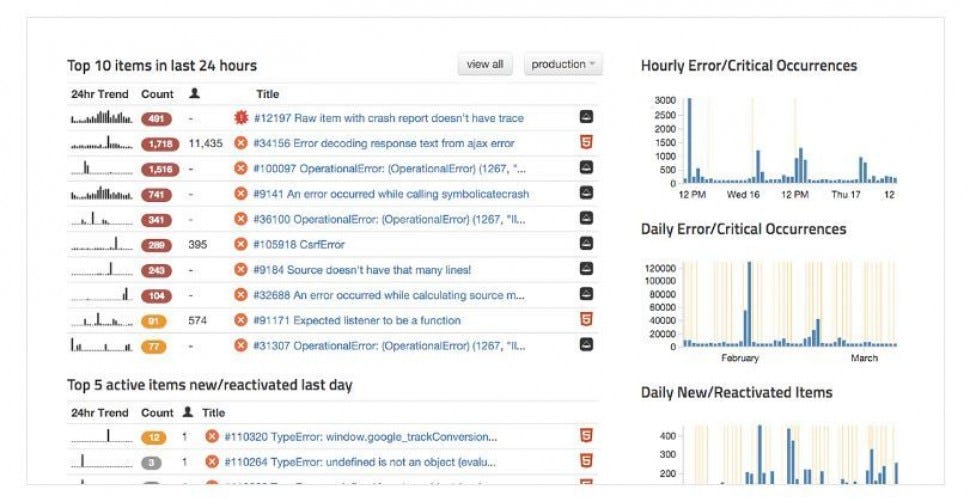Sort by the 24hr Trend column header
The width and height of the screenshot is (970, 502).
(100, 94)
